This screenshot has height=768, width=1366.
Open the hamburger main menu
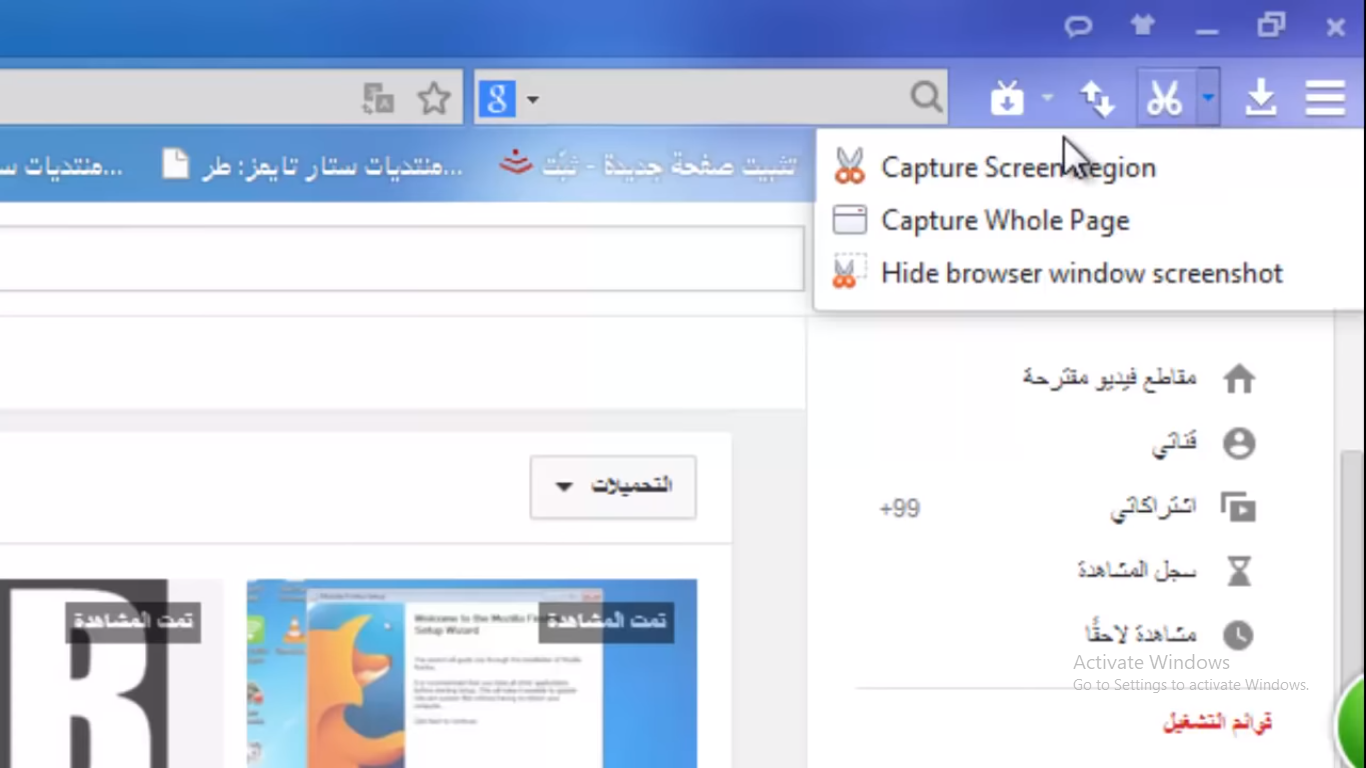(x=1324, y=97)
